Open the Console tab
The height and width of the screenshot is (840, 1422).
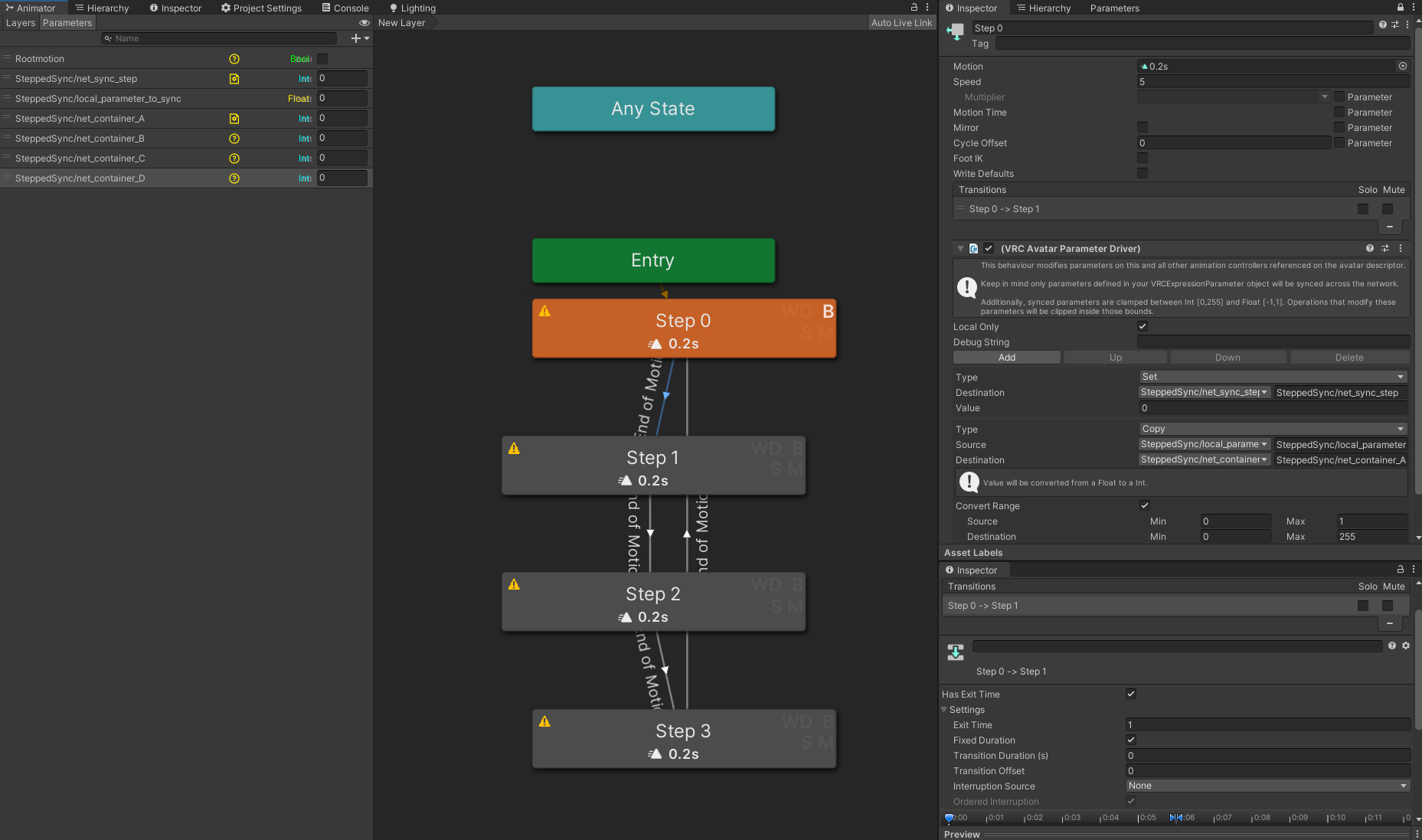click(x=345, y=8)
